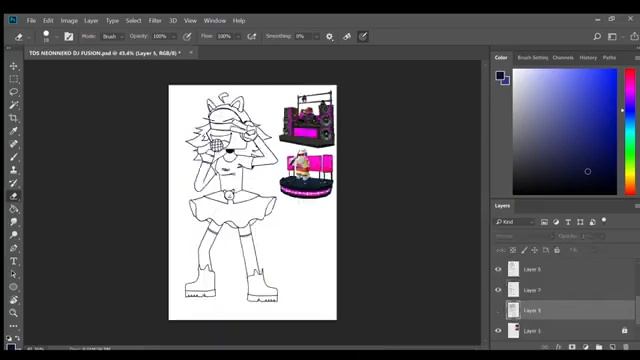This screenshot has width=640, height=360.
Task: Open the Filter menu
Action: 155,20
